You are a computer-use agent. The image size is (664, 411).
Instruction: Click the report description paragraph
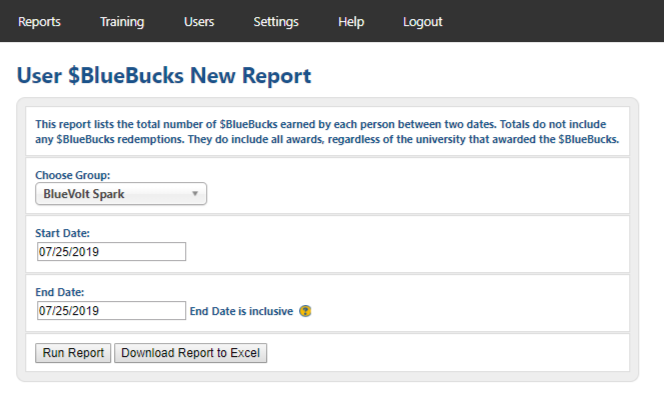327,132
